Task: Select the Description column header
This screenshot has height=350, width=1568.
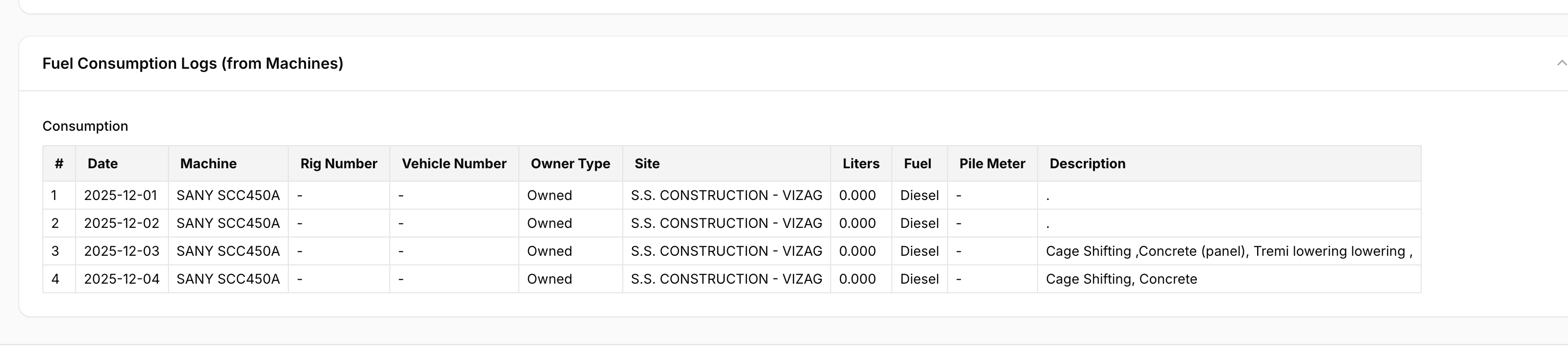Action: (x=1087, y=163)
